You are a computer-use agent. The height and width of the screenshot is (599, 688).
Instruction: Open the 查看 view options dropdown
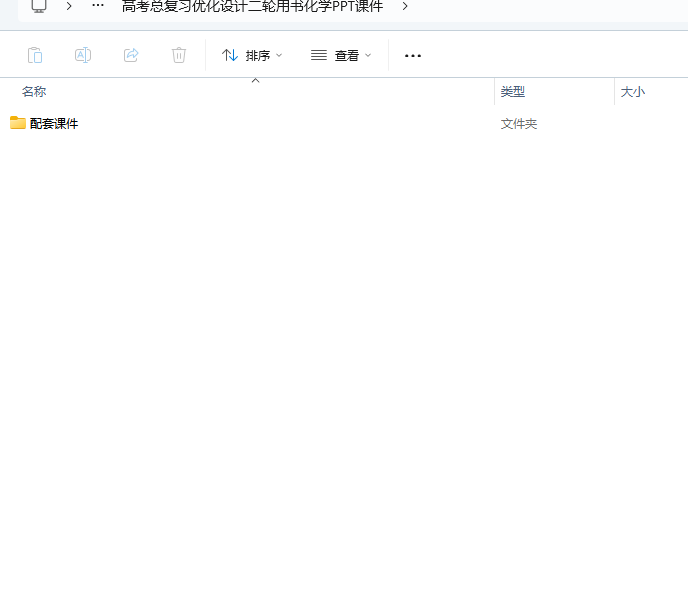341,55
